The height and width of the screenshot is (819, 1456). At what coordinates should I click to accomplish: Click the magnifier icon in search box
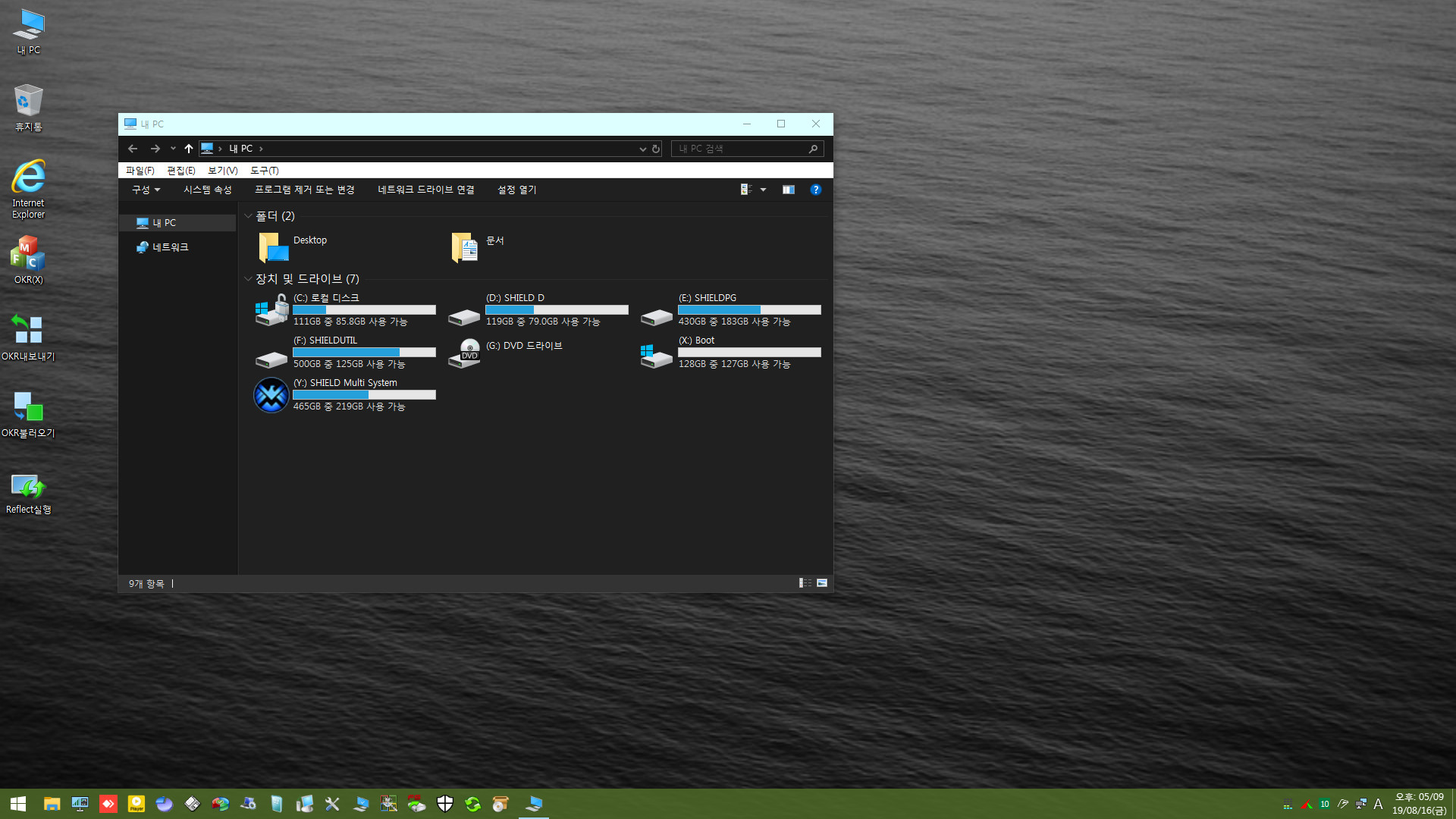[814, 149]
